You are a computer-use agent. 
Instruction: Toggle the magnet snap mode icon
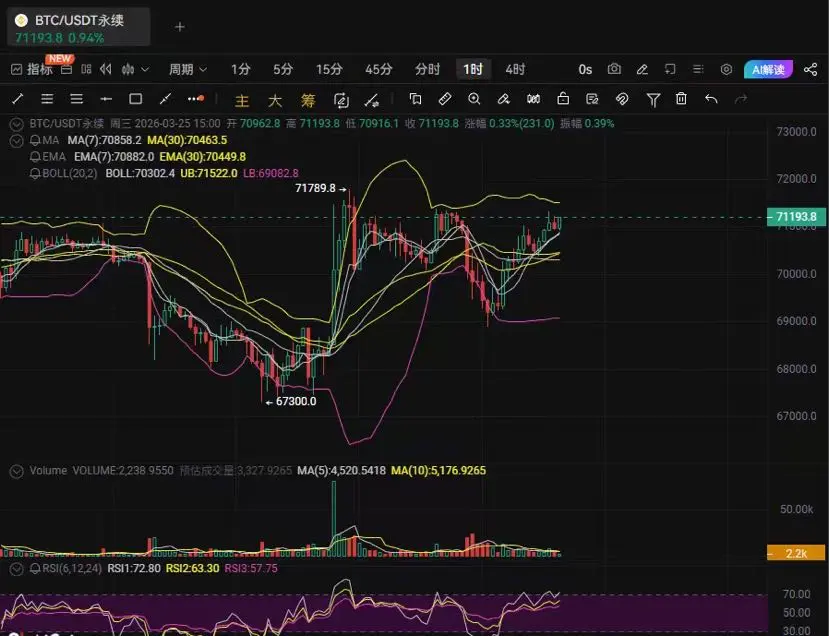coord(622,99)
